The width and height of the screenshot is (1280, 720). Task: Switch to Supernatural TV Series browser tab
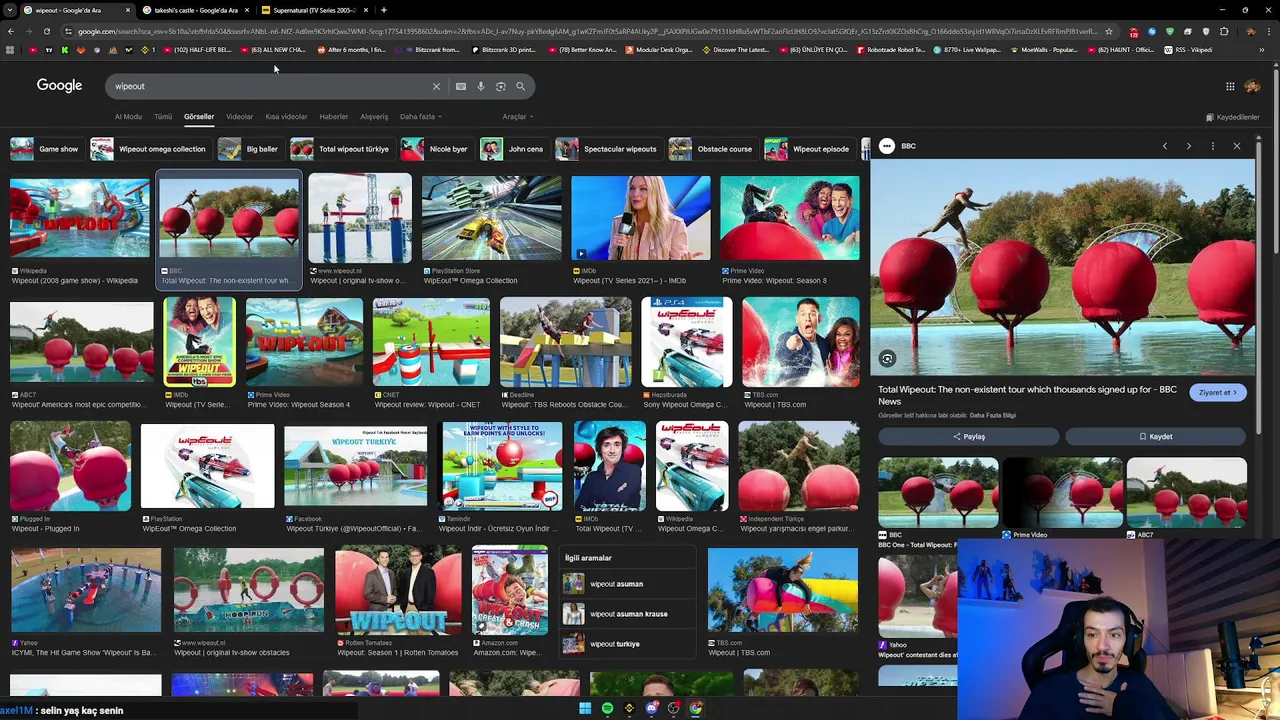tap(314, 10)
